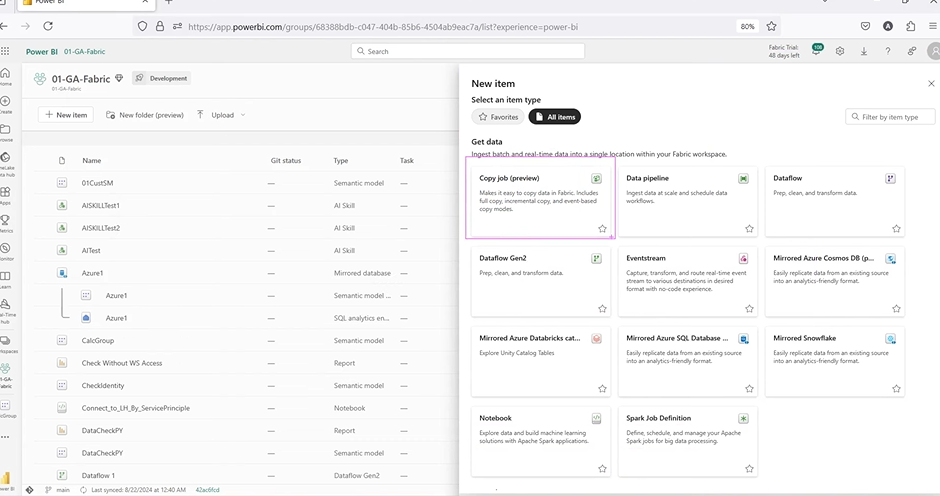Image resolution: width=940 pixels, height=496 pixels.
Task: Click the commit hash 42ac6fcd link
Action: (207, 489)
